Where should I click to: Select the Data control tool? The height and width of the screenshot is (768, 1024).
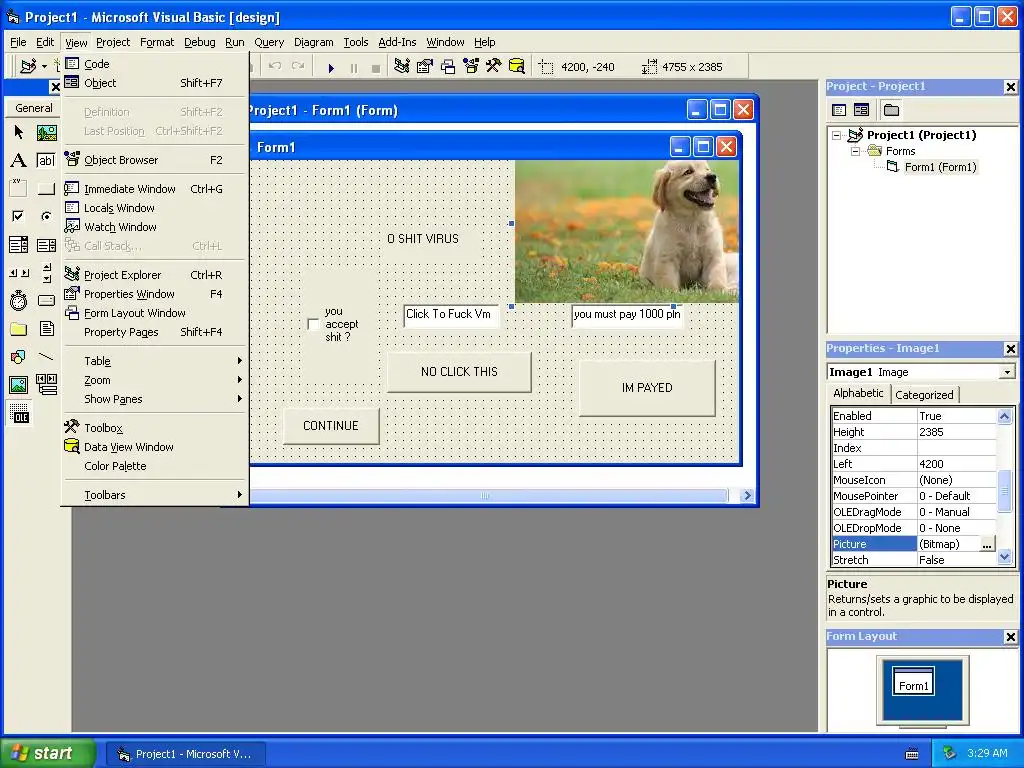(x=46, y=385)
